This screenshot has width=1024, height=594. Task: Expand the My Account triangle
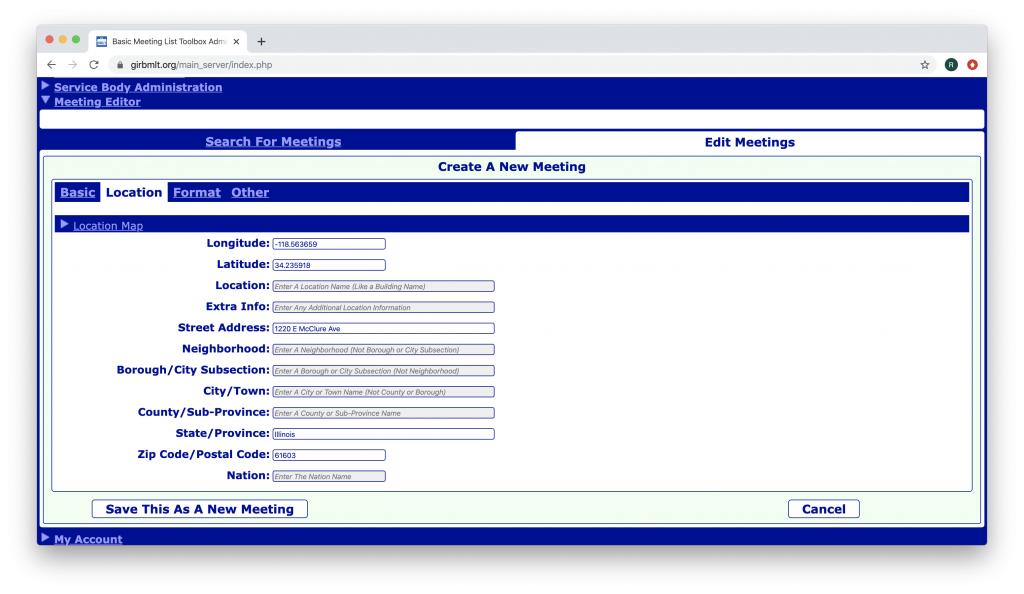45,537
